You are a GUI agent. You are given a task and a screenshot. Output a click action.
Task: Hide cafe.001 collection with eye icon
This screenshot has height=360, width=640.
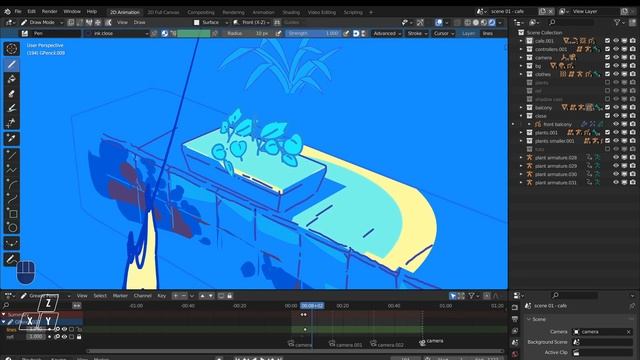tap(616, 41)
